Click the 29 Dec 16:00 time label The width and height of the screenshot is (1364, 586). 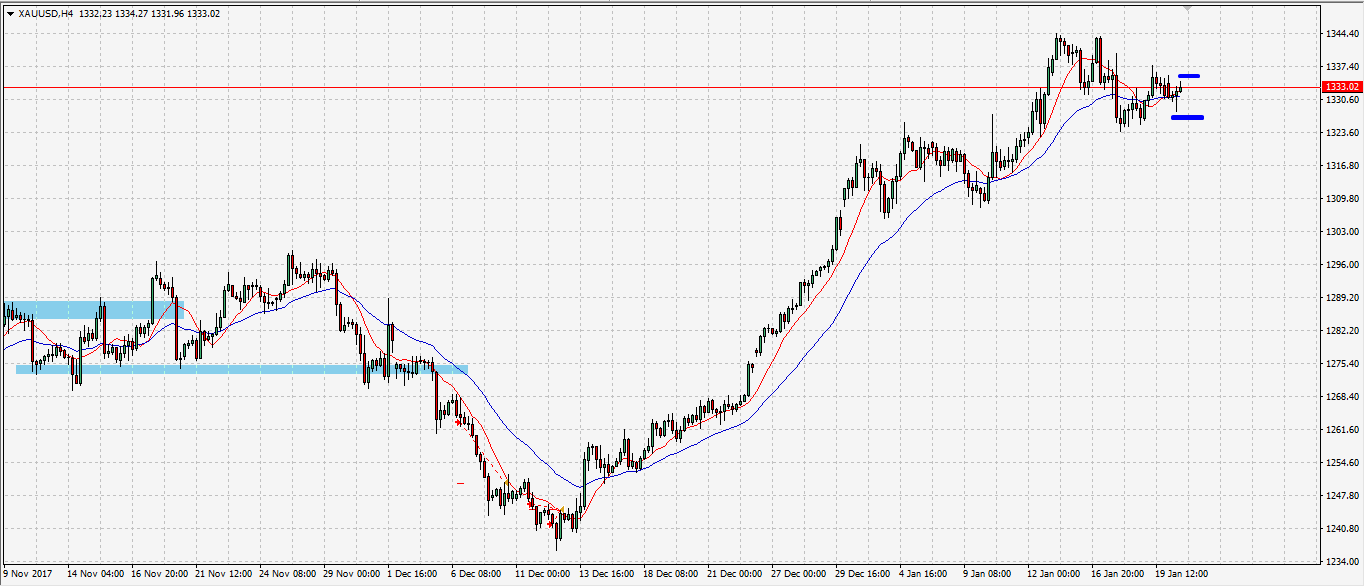864,575
